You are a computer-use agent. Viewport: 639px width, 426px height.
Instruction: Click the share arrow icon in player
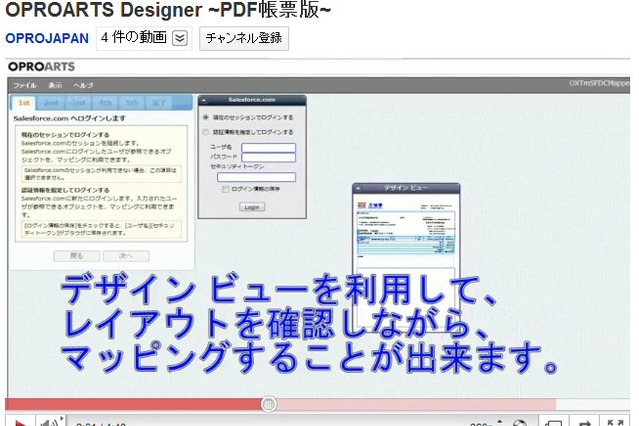tap(584, 423)
